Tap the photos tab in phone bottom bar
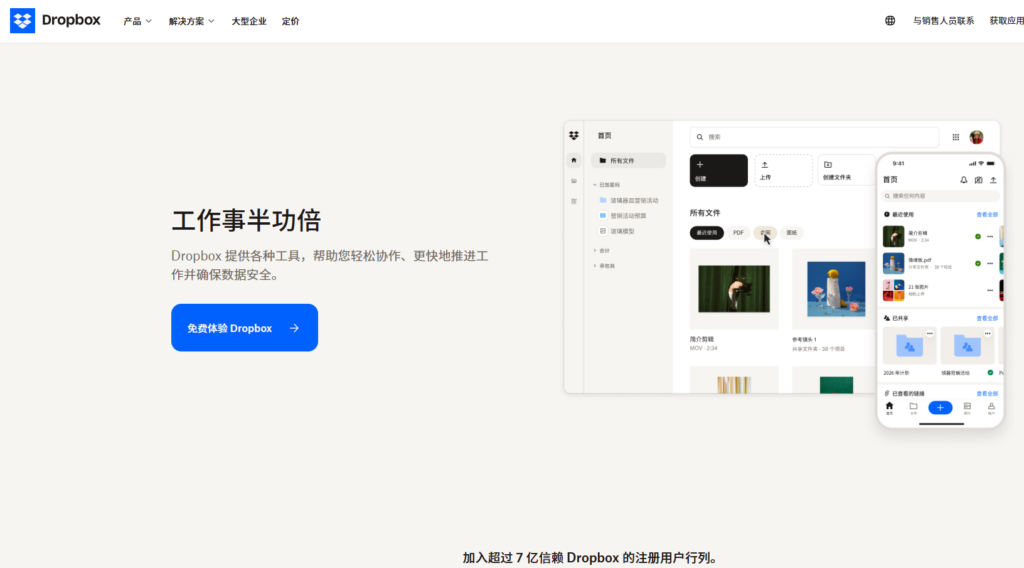 coord(967,408)
